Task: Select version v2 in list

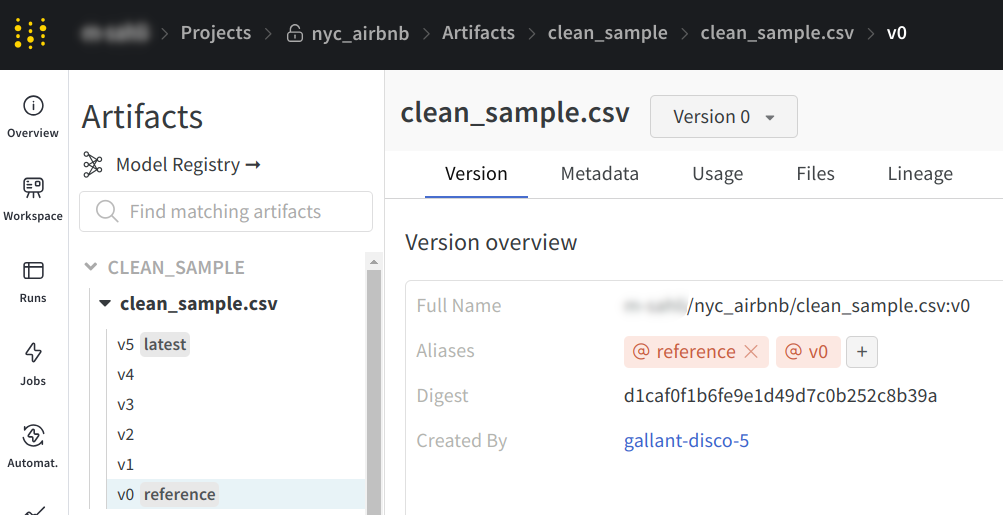Action: point(237,434)
